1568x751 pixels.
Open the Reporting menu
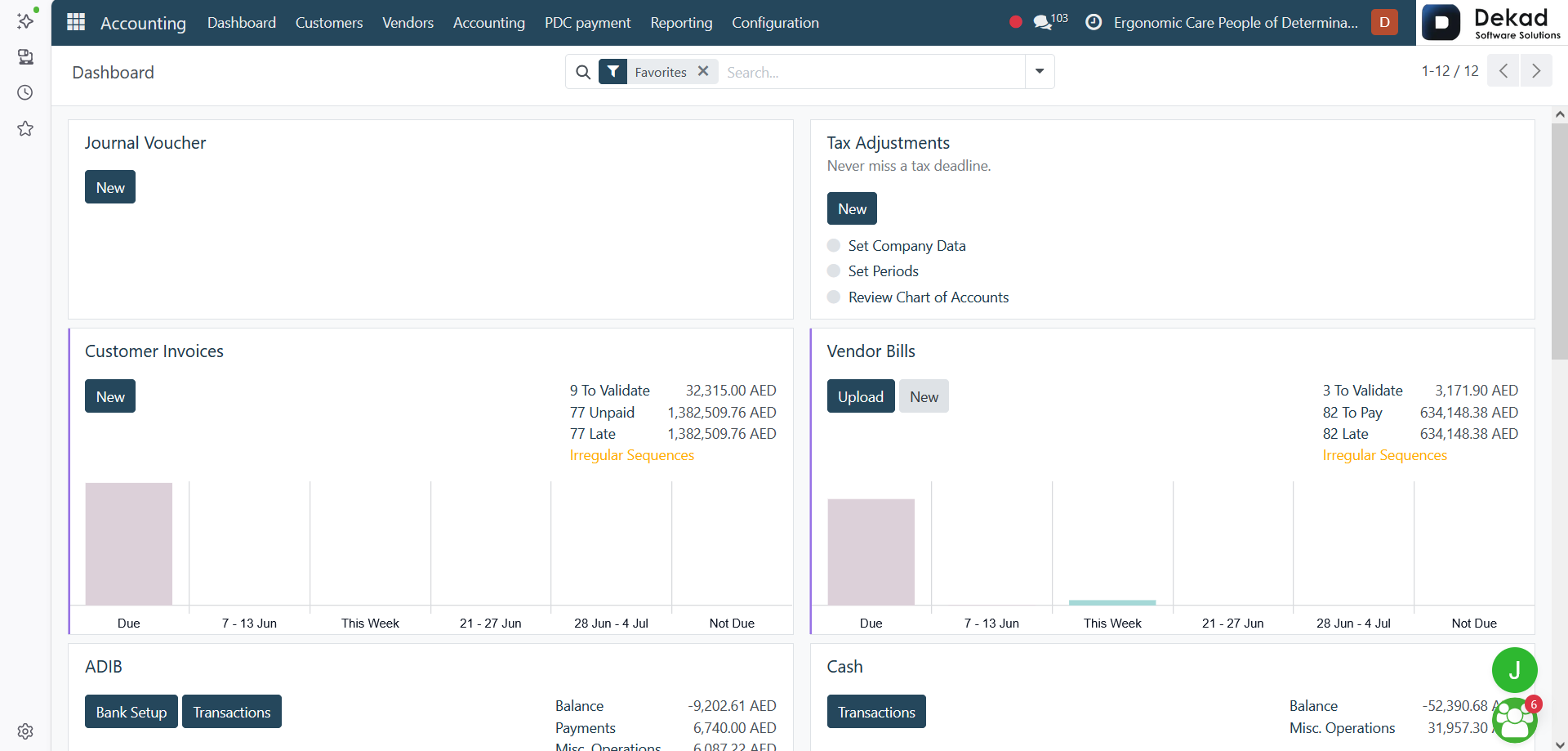click(x=681, y=23)
